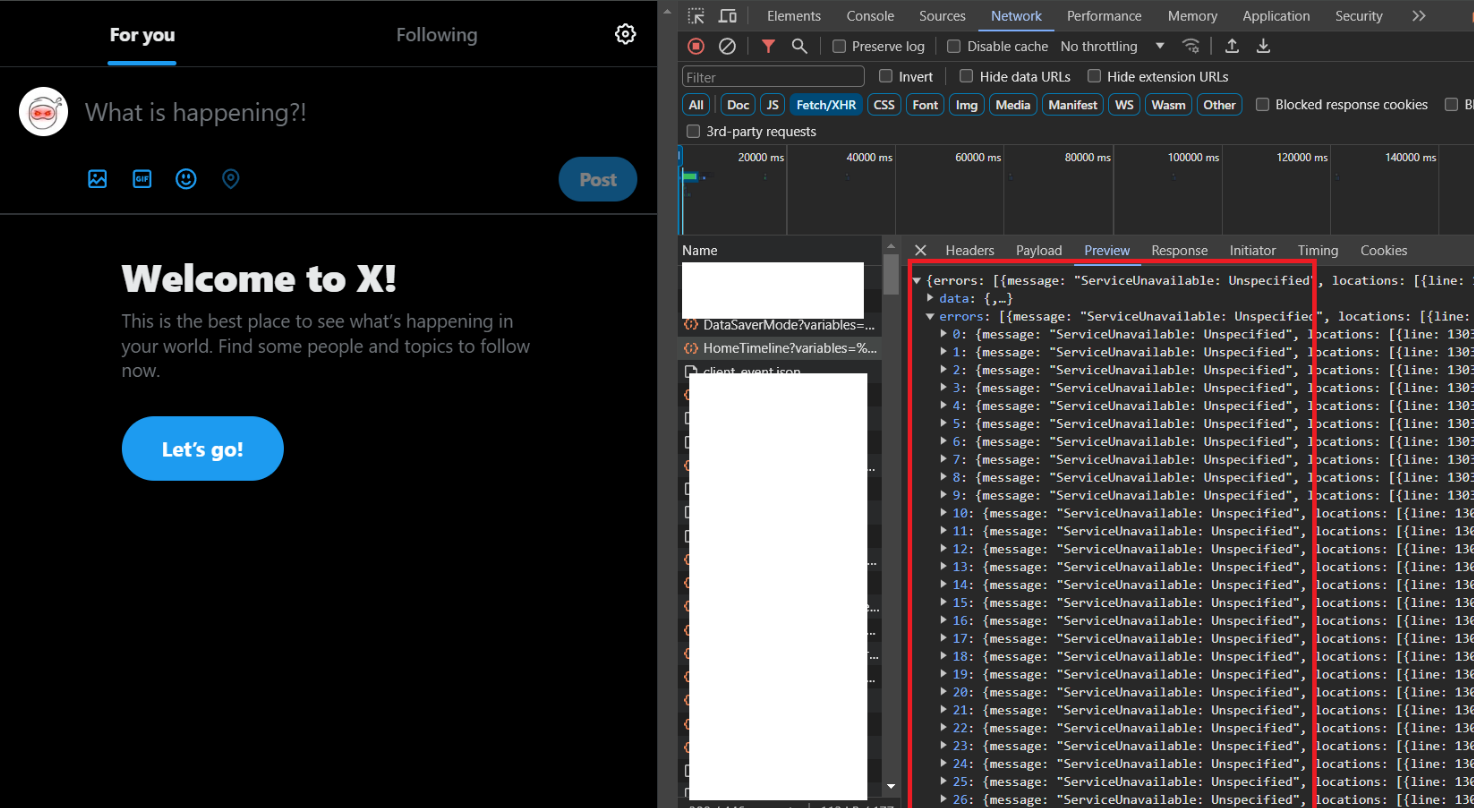Tick Blocked response cookies checkbox
This screenshot has width=1474, height=808.
point(1262,104)
